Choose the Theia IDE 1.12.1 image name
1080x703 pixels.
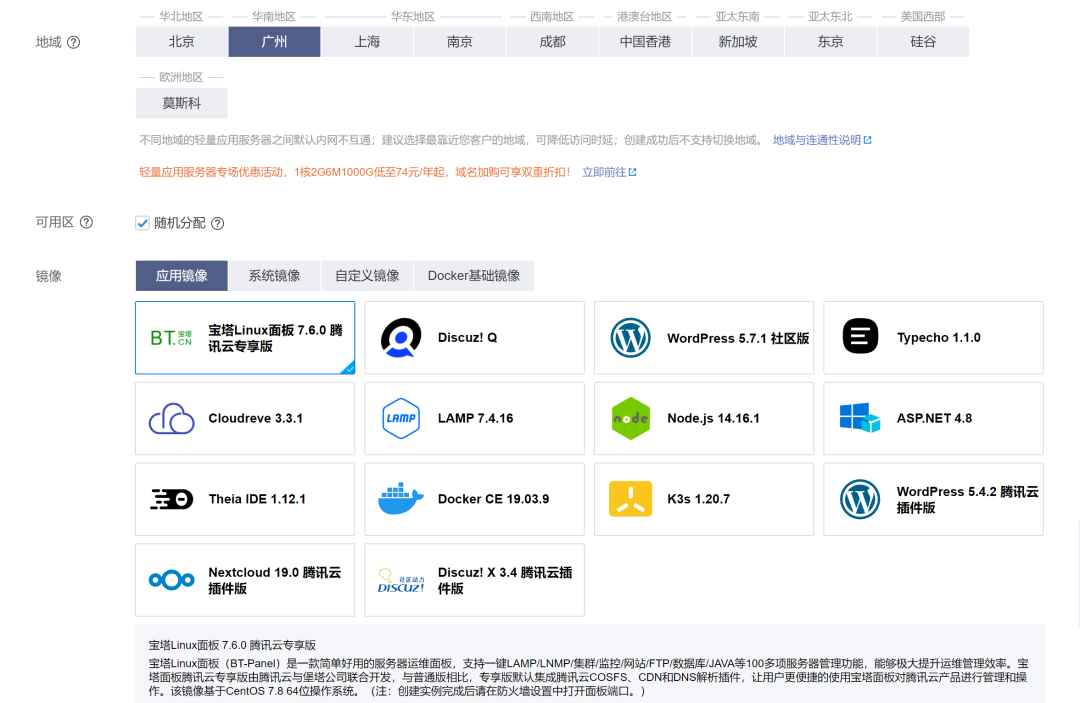click(x=257, y=499)
